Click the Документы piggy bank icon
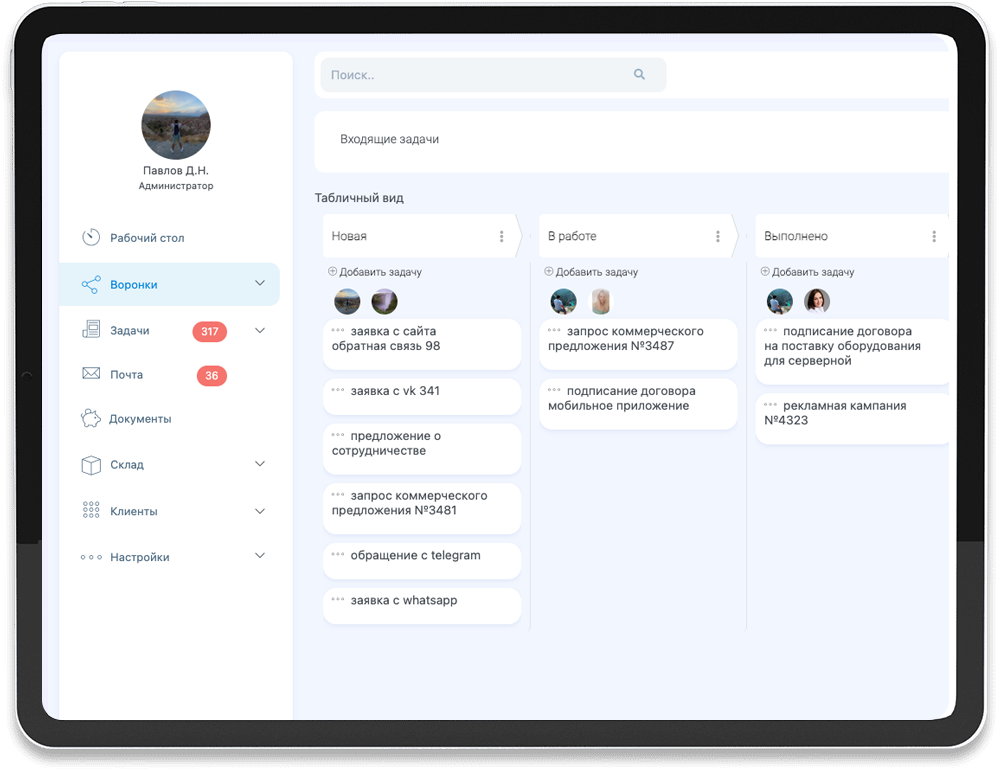Screen dimensions: 1000x770 pos(91,419)
